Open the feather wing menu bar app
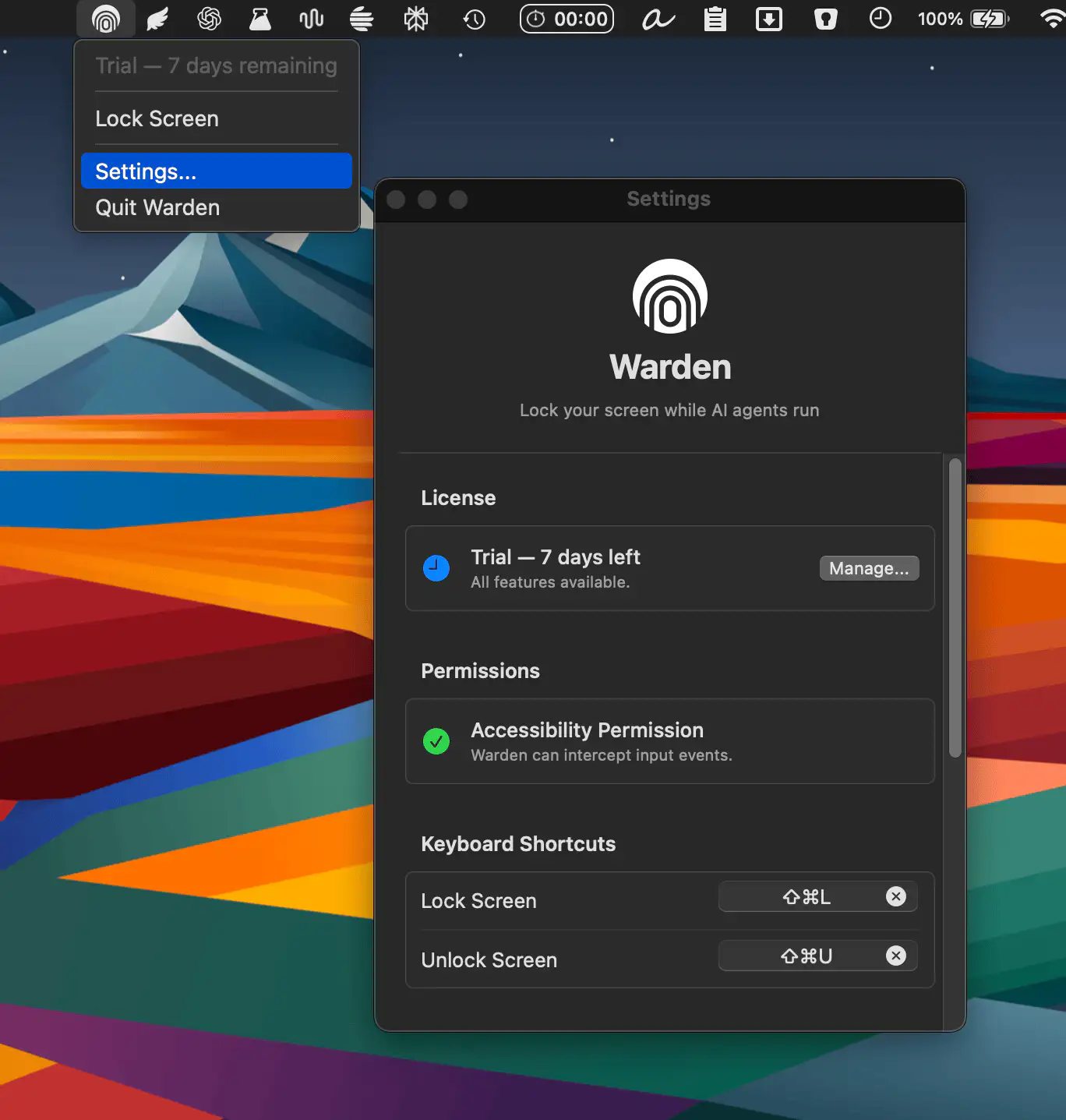 pyautogui.click(x=157, y=19)
